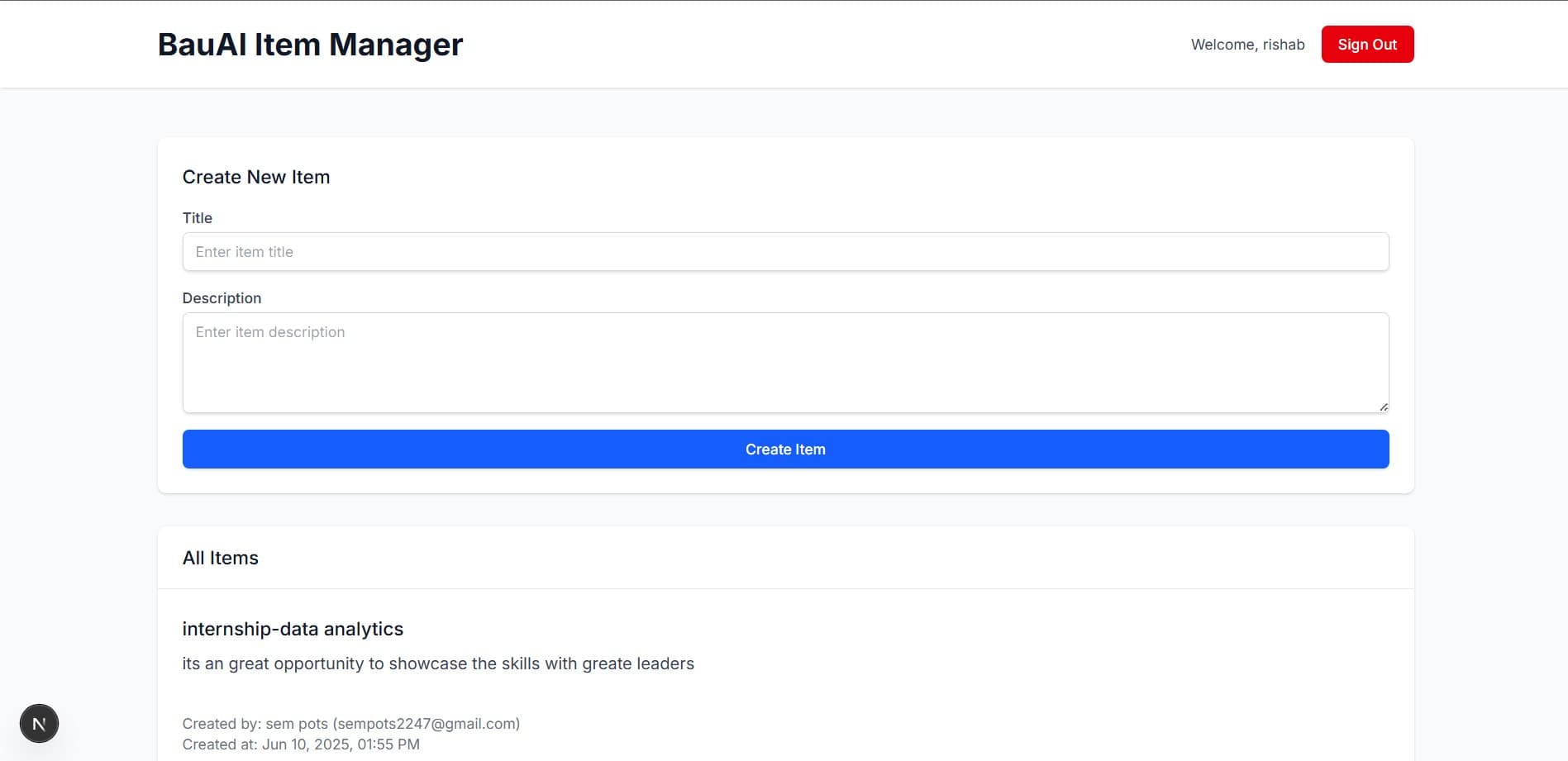Click the Welcome, rishab text
Image resolution: width=1568 pixels, height=761 pixels.
(1247, 45)
